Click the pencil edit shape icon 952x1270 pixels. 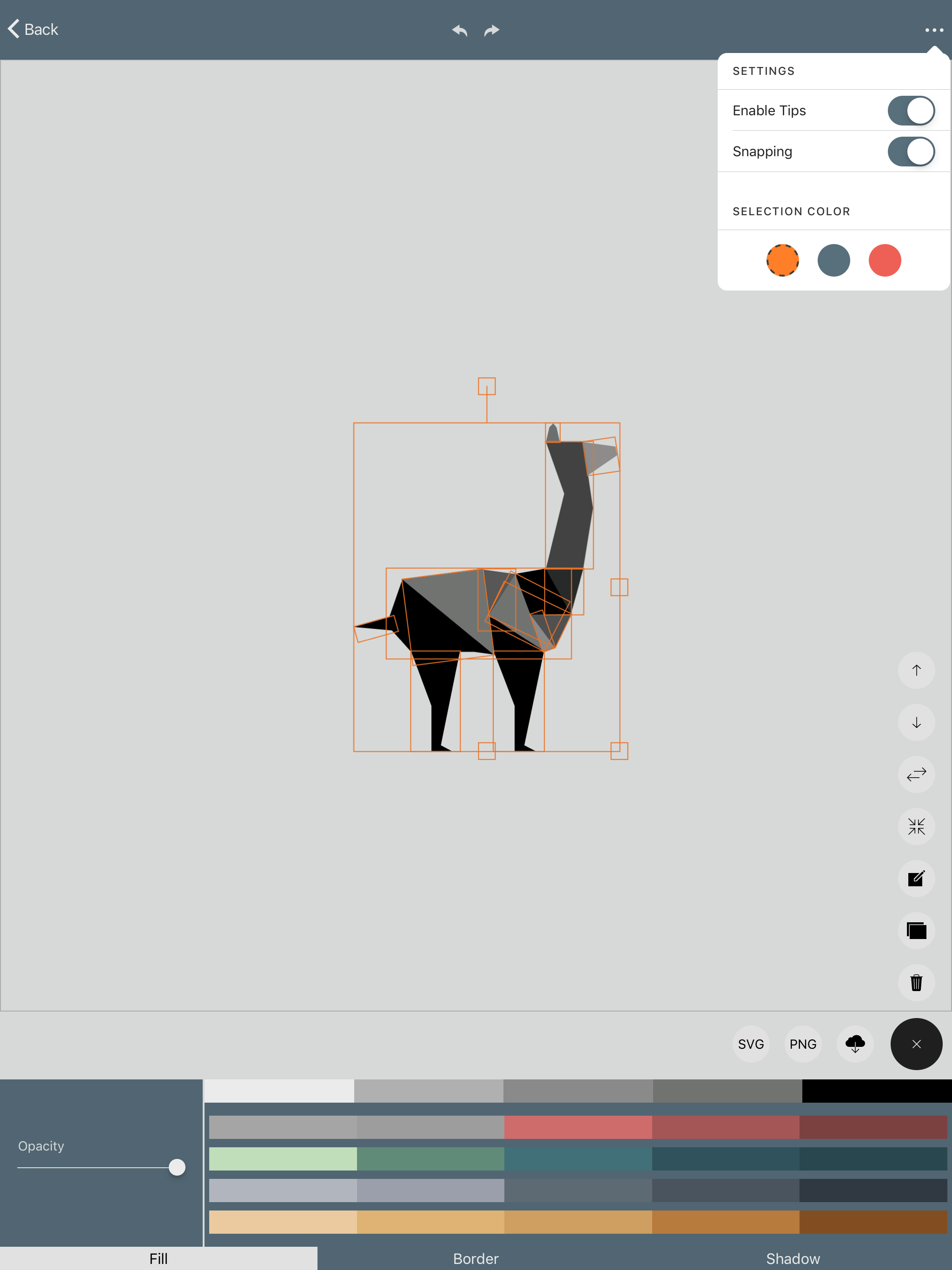916,879
